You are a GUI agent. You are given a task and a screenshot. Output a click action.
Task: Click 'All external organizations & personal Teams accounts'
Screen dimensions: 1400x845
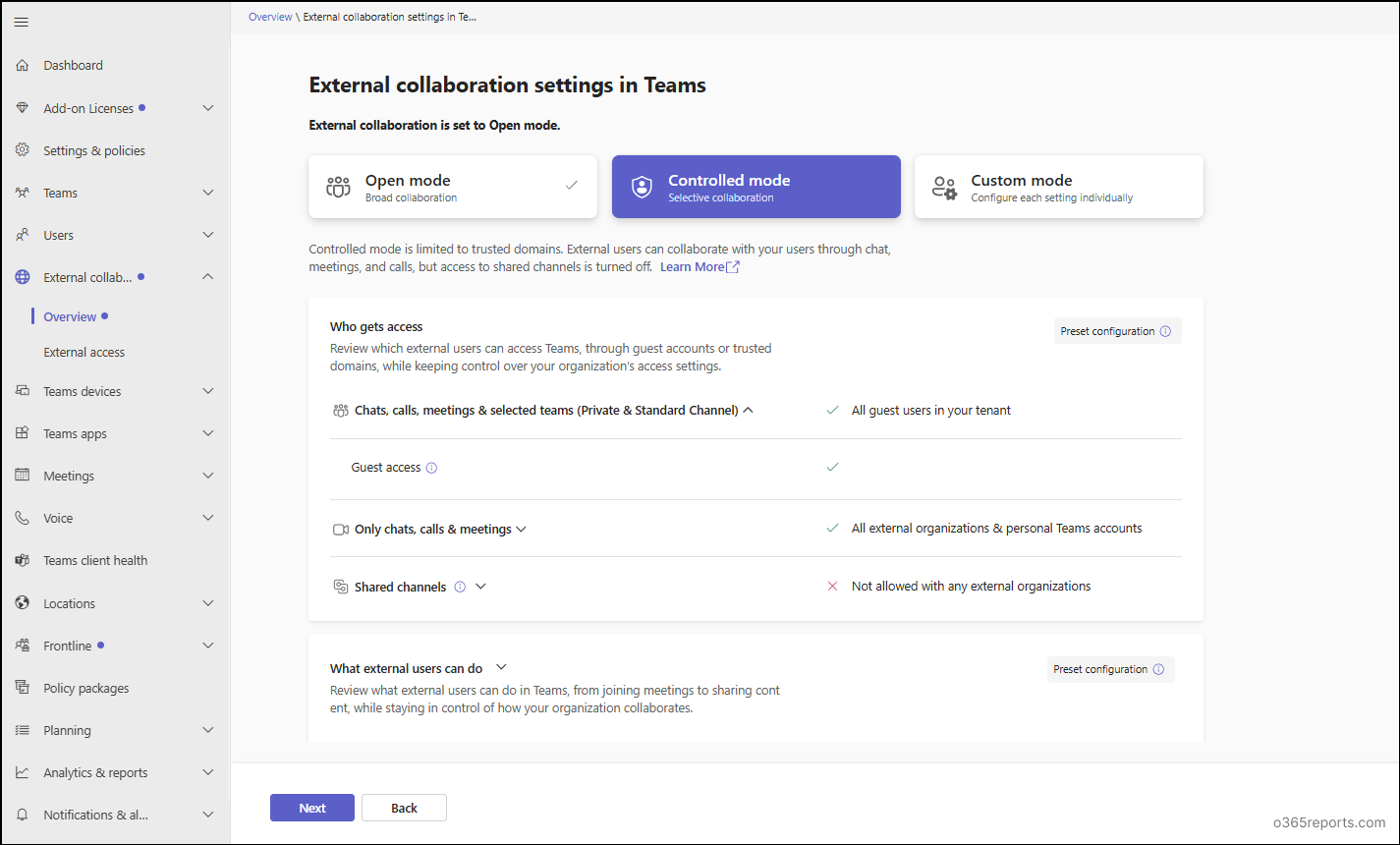click(x=997, y=528)
